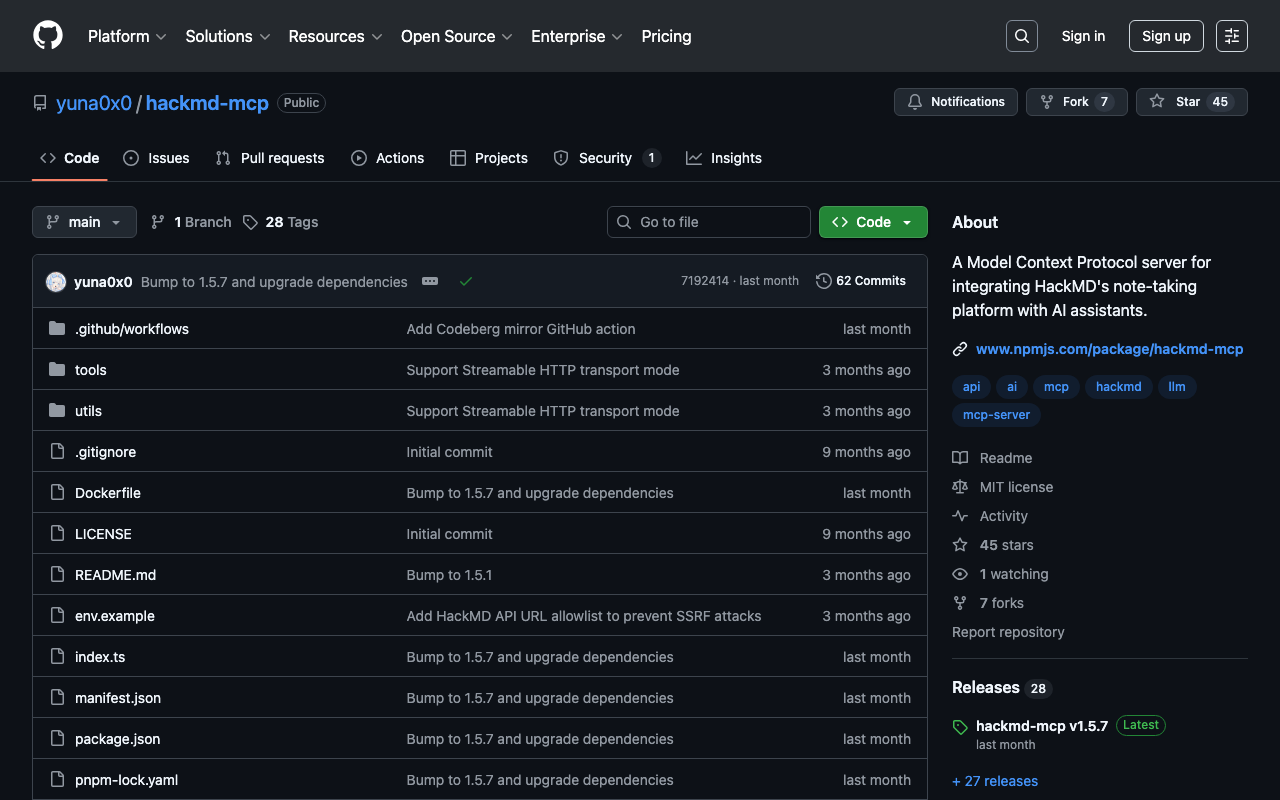
Task: Click the GitHub logo icon
Action: click(x=48, y=36)
